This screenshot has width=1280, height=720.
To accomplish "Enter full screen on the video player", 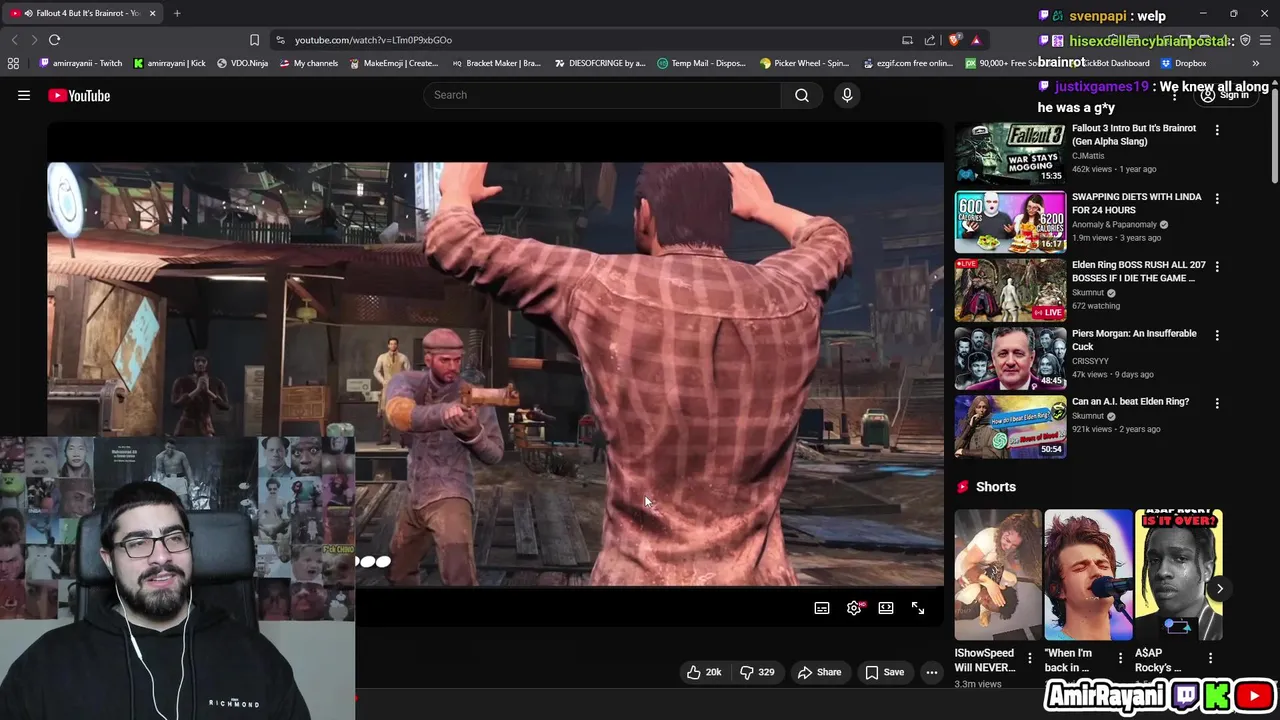I will (918, 608).
